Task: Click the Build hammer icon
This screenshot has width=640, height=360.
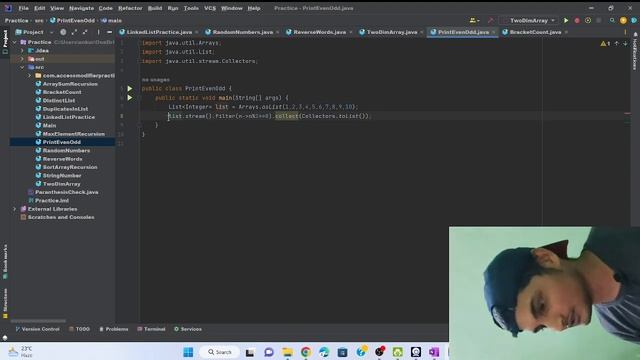Action: [490, 20]
